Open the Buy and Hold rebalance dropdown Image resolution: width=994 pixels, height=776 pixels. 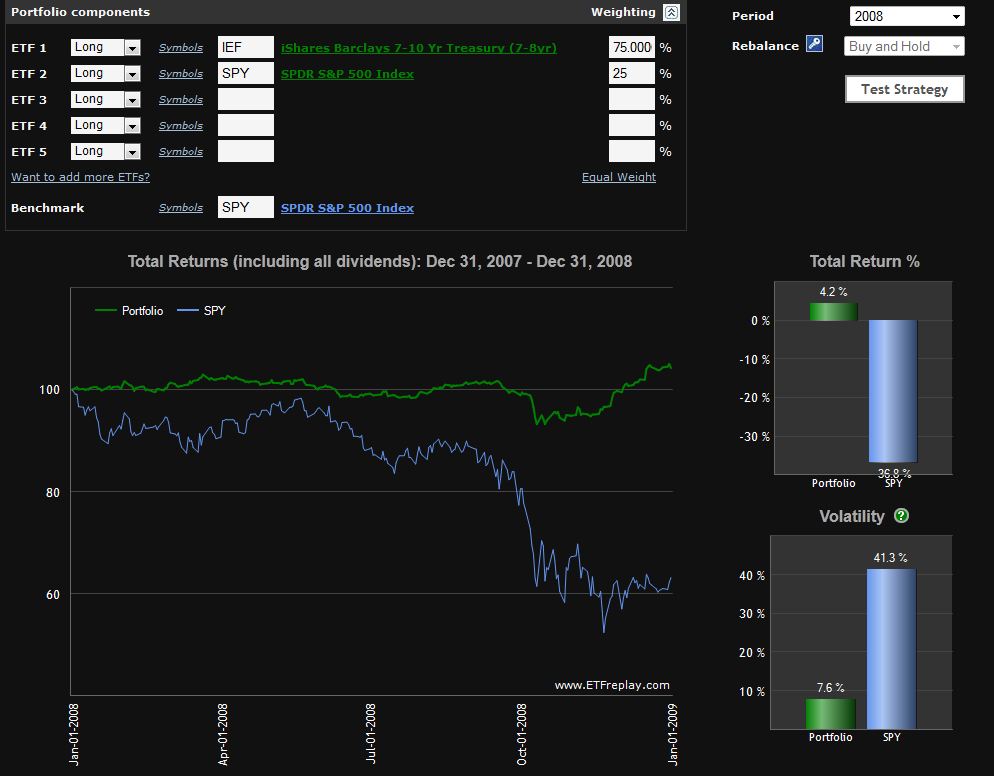[904, 46]
